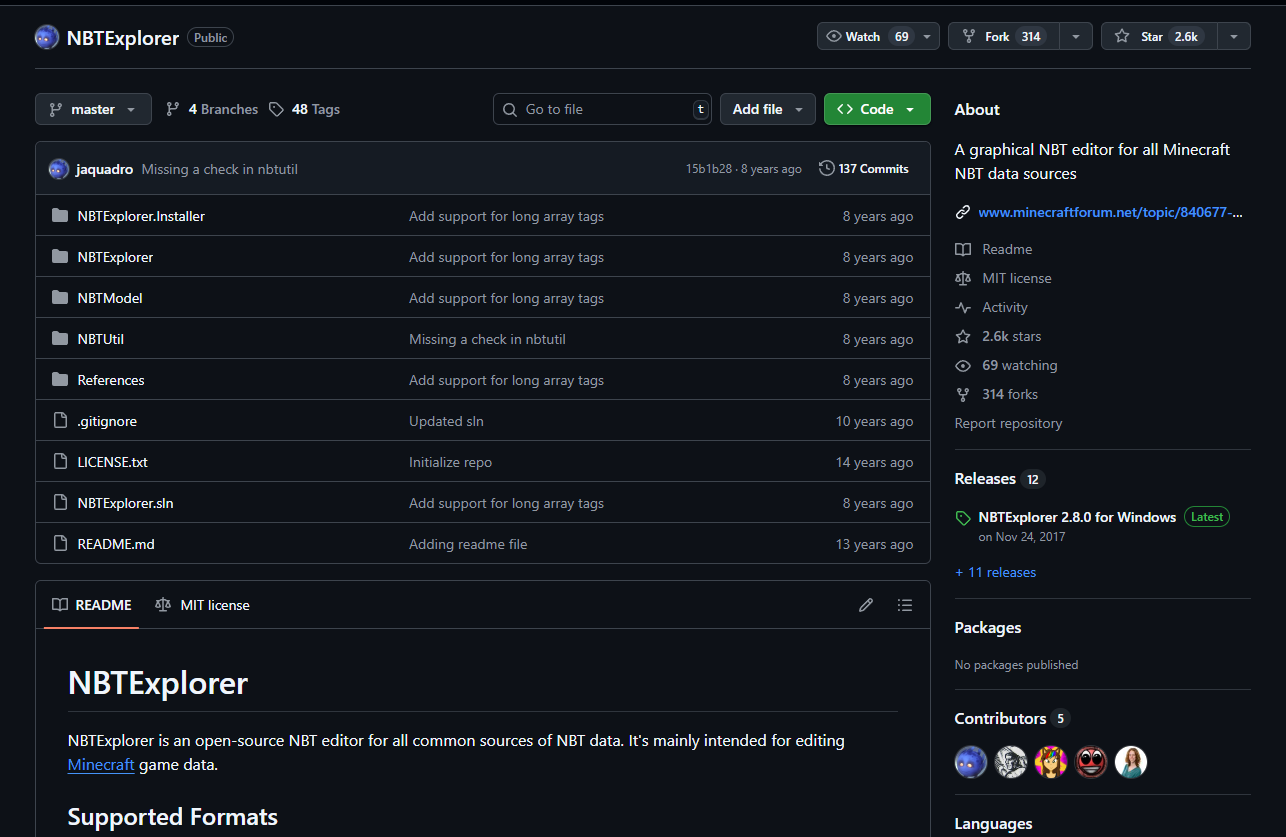Follow the Minecraft link in the README
The height and width of the screenshot is (837, 1286).
pos(101,764)
